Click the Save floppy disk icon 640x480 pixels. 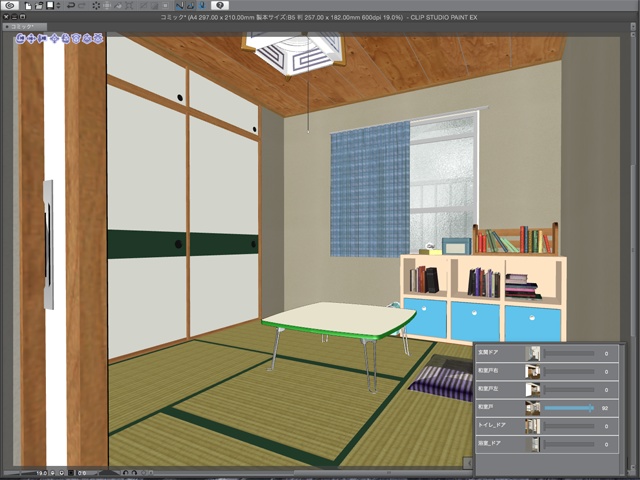(50, 5)
